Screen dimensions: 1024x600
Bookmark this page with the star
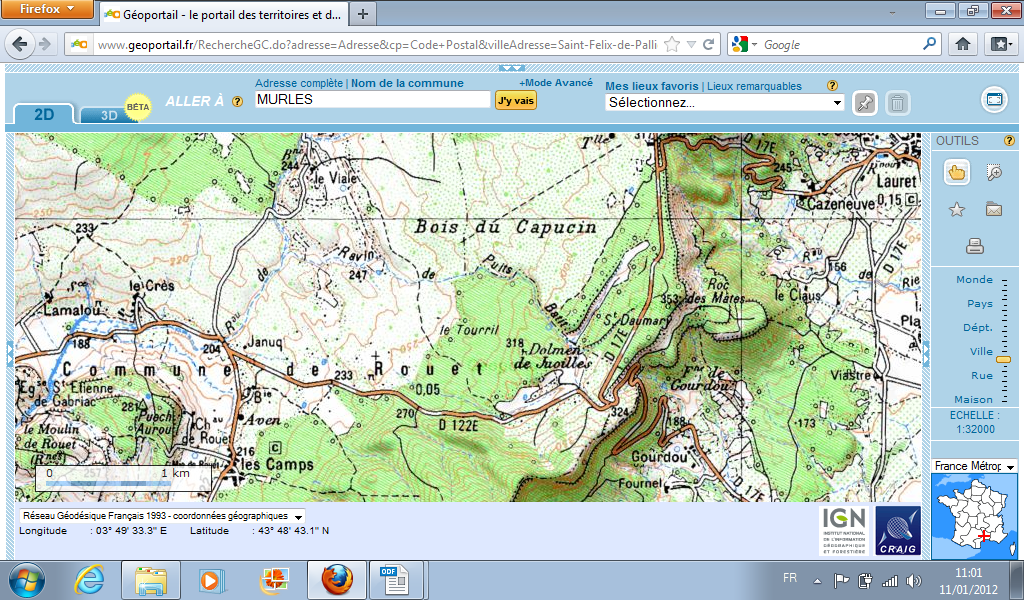point(671,44)
